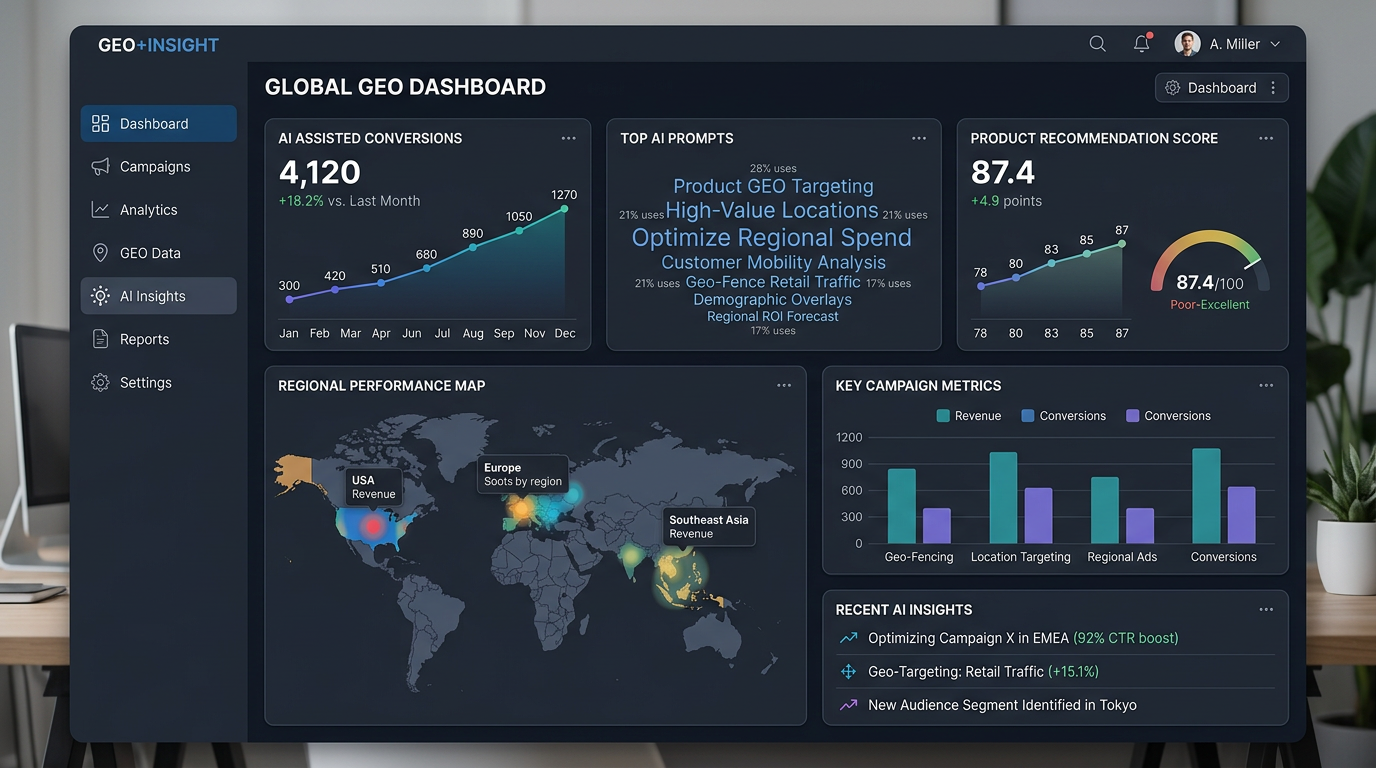
Task: Click the GEO Data location pin icon
Action: [x=100, y=253]
